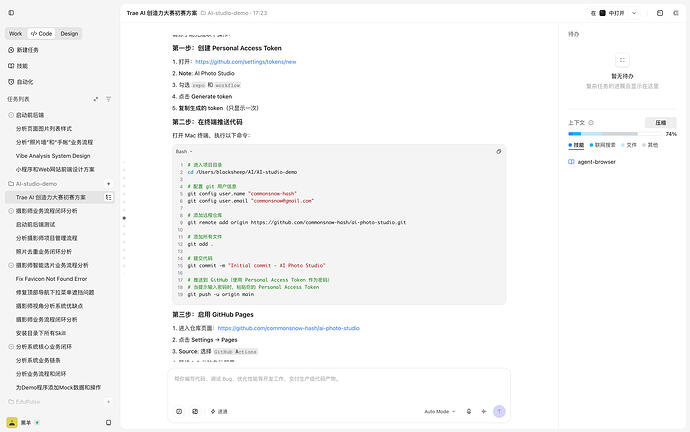The image size is (690, 432).
Task: Open task 分析系统业务链条
Action: [38, 360]
